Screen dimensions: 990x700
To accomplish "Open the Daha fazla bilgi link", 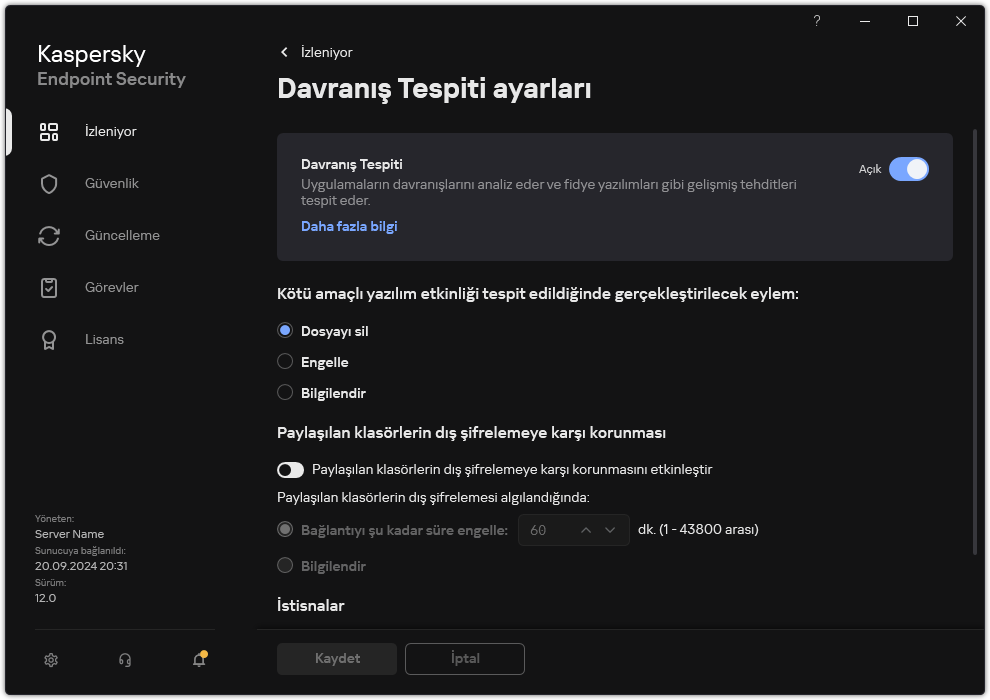I will pyautogui.click(x=349, y=226).
